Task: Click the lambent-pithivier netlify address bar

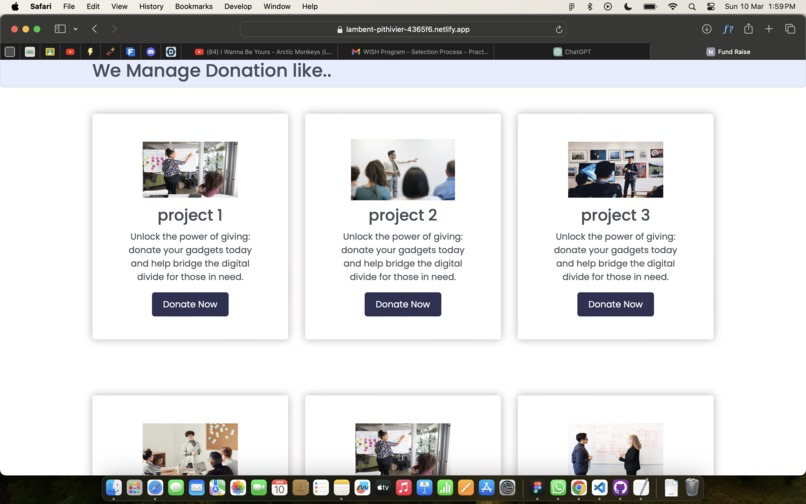Action: [403, 29]
